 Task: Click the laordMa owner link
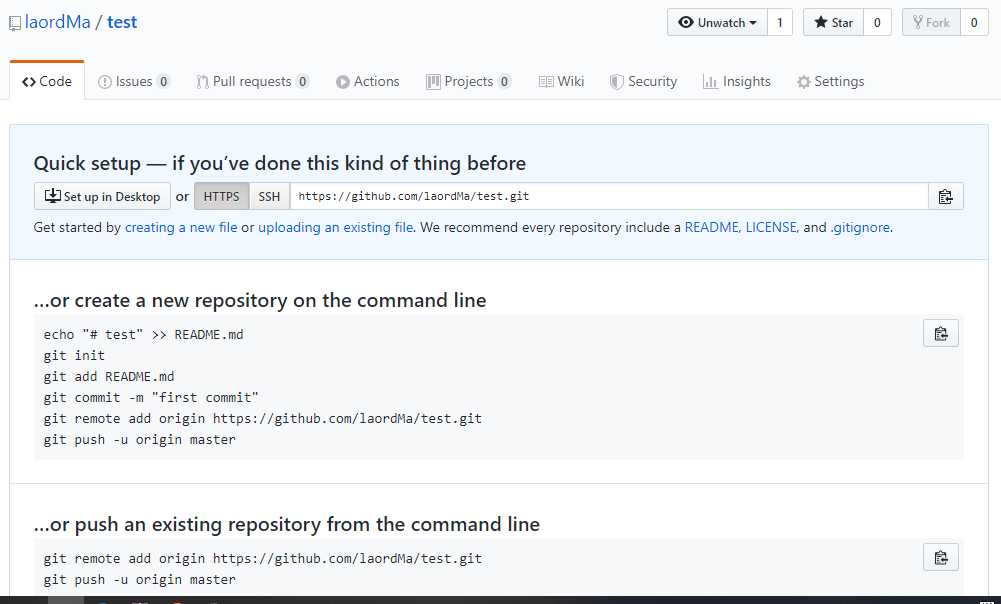coord(57,22)
